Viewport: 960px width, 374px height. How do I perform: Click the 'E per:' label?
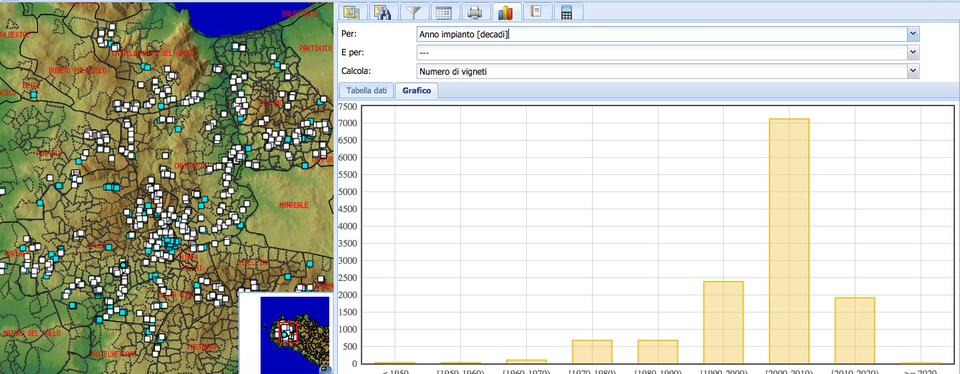tap(352, 53)
